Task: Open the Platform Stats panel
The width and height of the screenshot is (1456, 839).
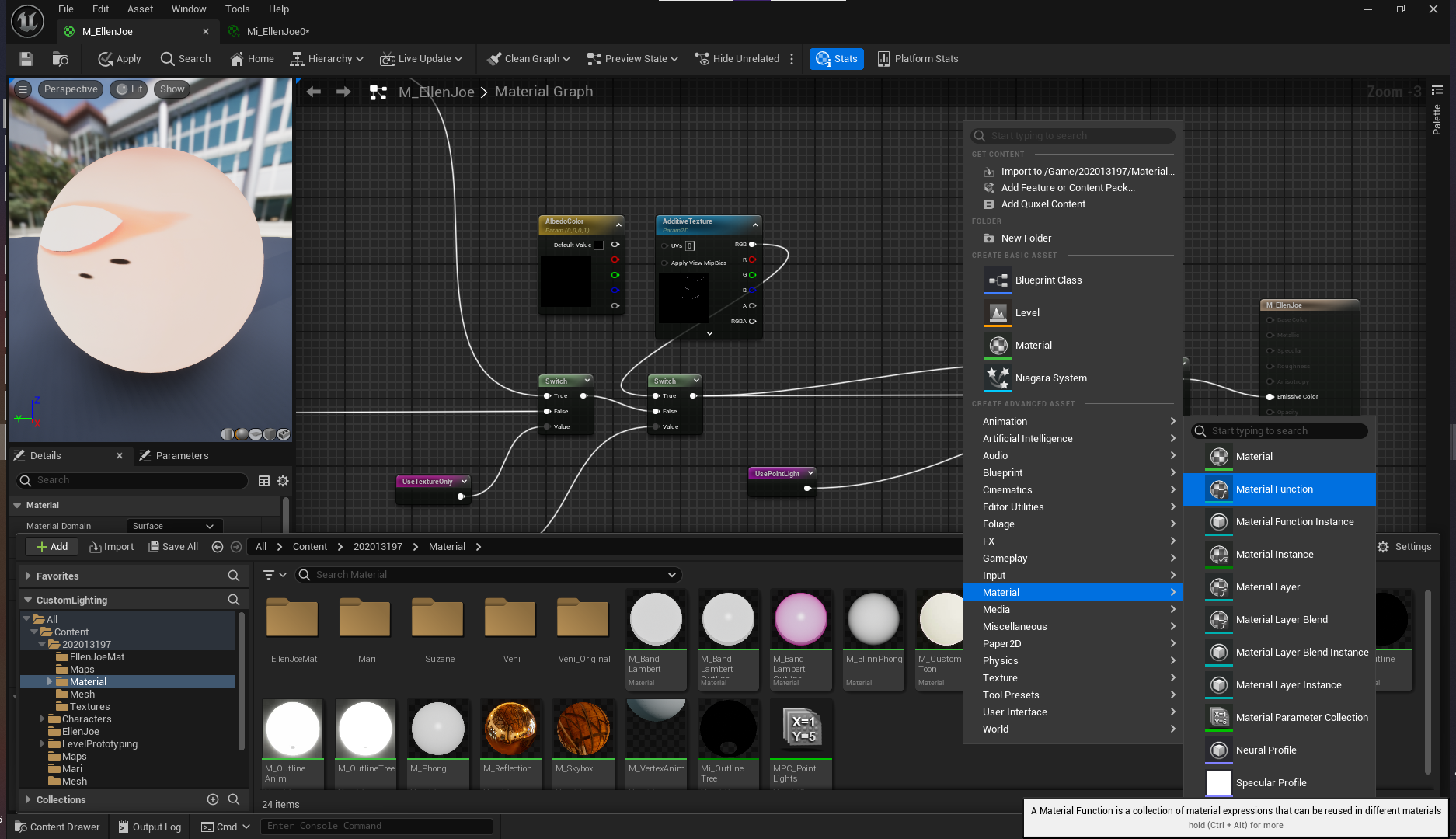Action: [918, 59]
